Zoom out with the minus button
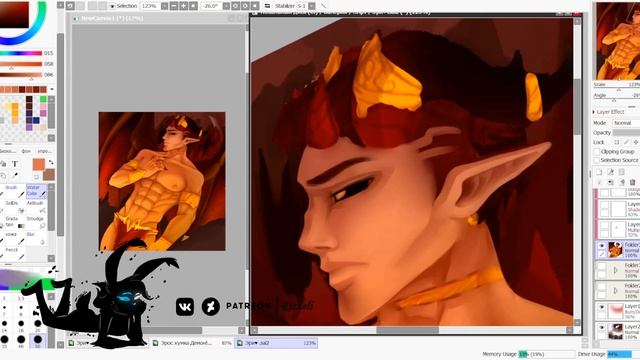 [x=174, y=6]
